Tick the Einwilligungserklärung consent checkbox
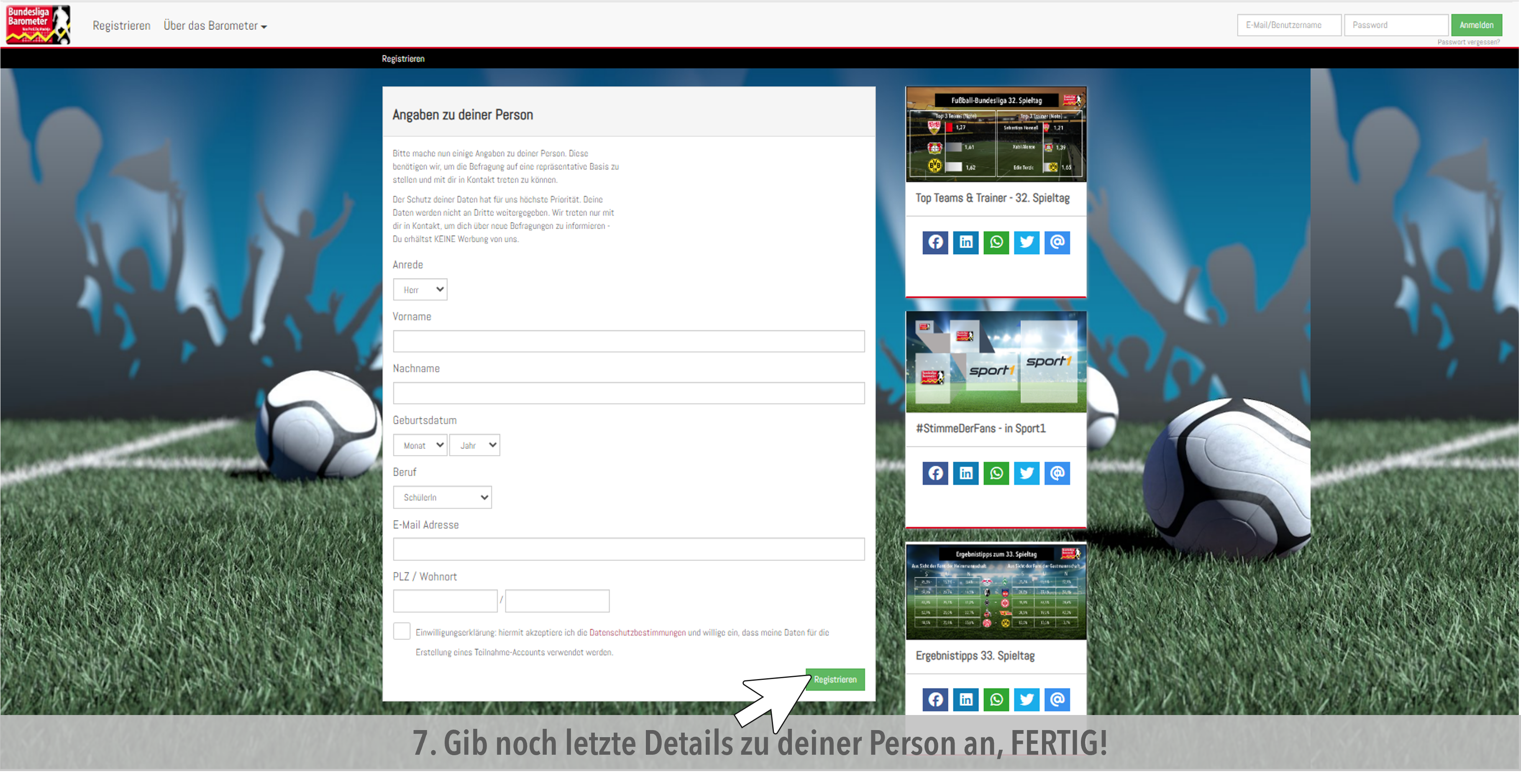This screenshot has width=1521, height=784. point(402,631)
